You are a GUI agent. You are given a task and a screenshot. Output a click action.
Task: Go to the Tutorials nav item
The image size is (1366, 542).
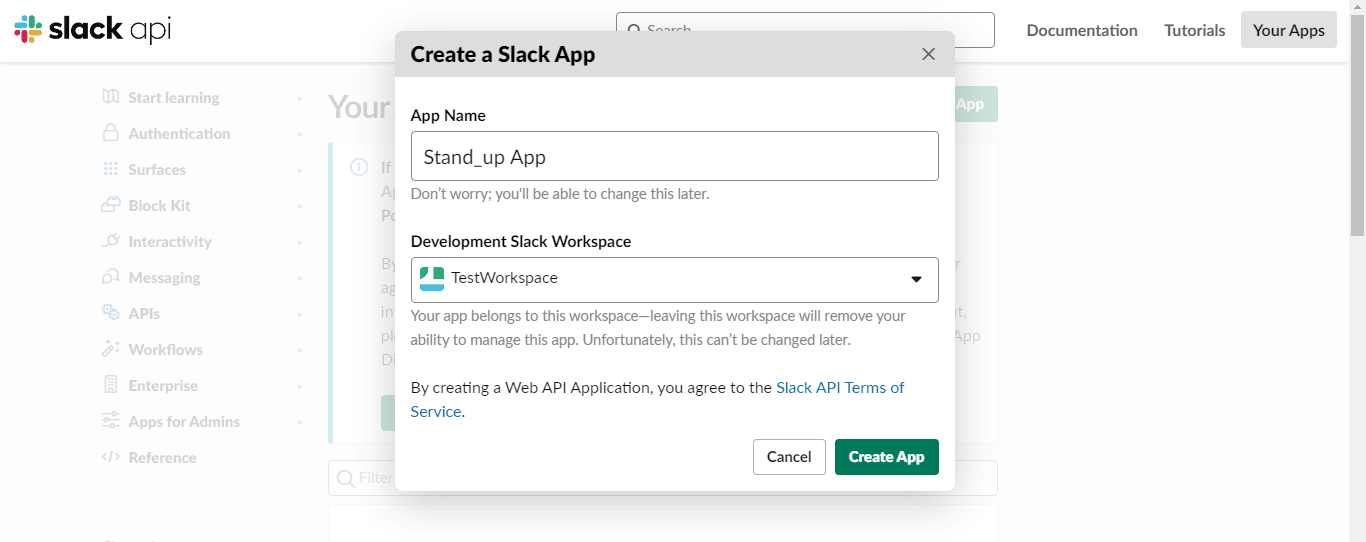pyautogui.click(x=1194, y=30)
